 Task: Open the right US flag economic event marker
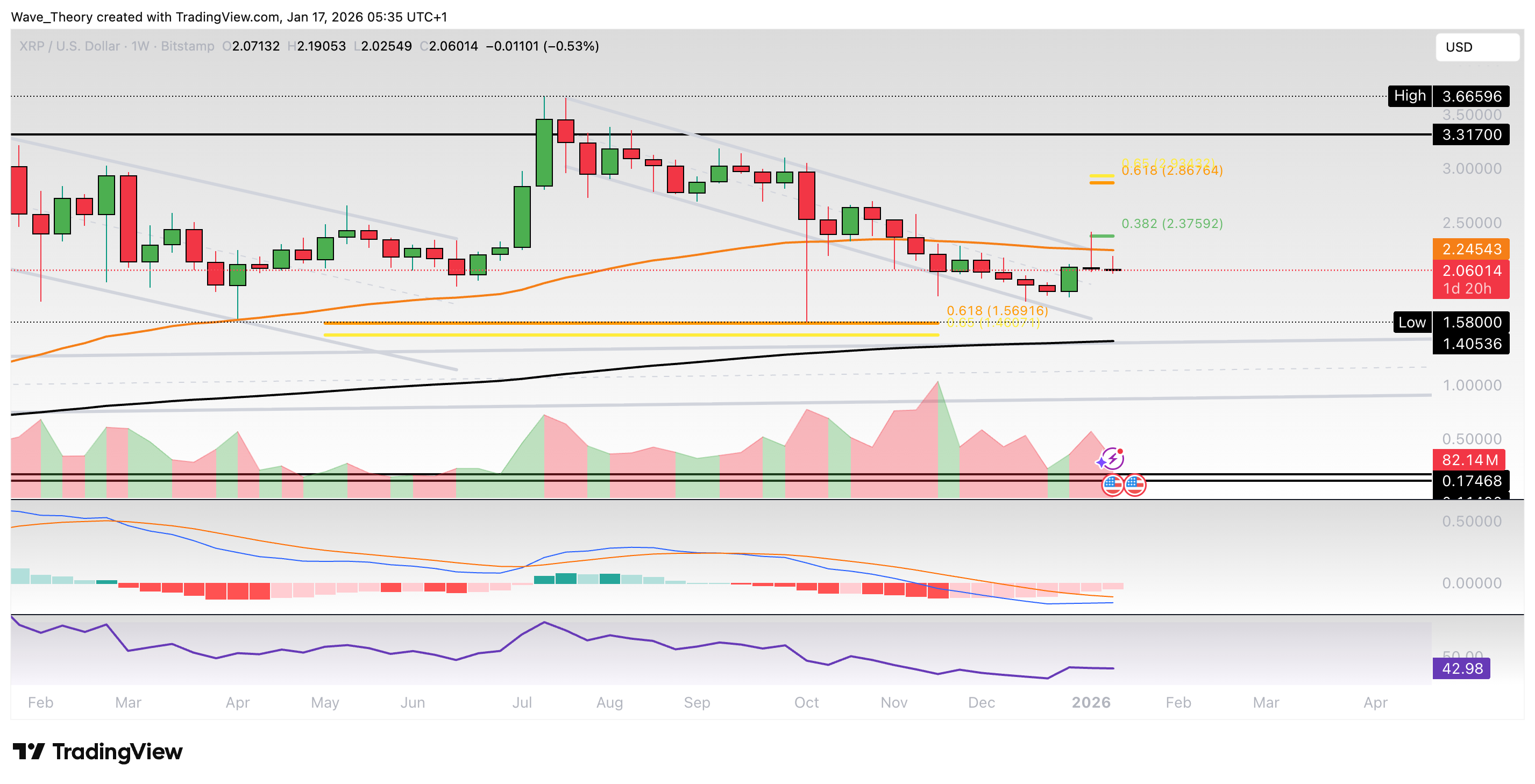click(x=1136, y=485)
